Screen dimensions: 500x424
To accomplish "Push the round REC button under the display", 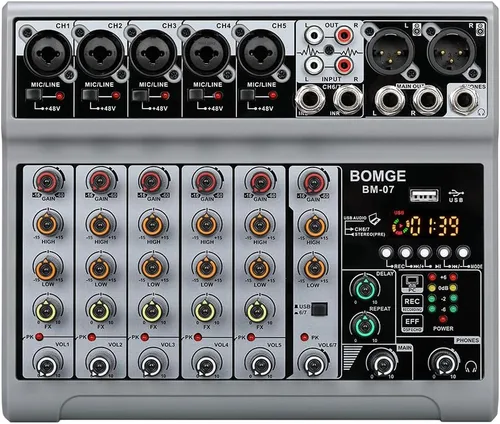I will (x=386, y=253).
